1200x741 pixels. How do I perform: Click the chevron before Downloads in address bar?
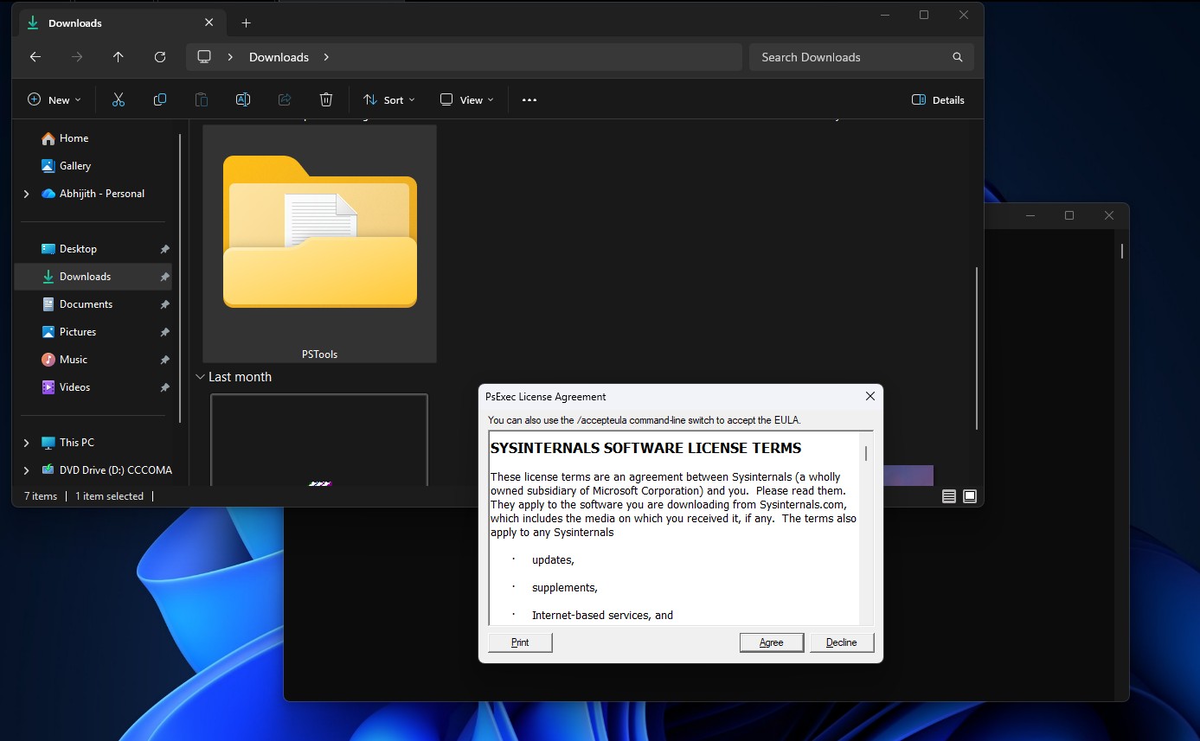point(230,57)
